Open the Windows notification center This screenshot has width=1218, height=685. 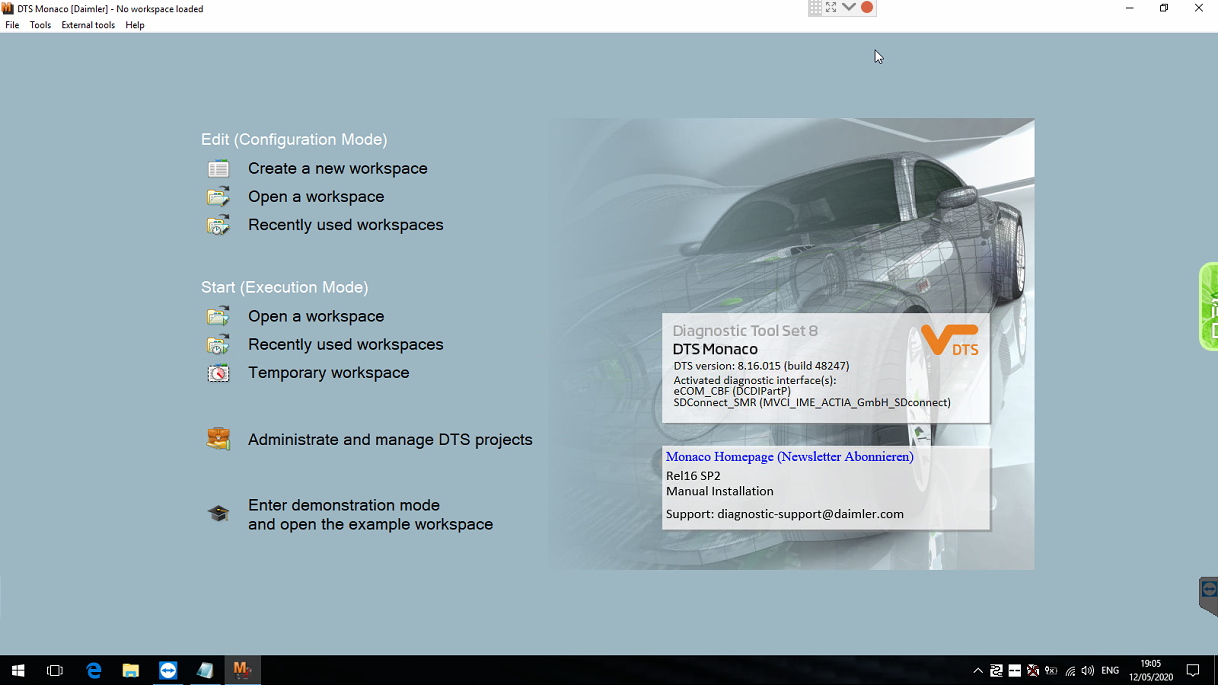click(x=1192, y=670)
